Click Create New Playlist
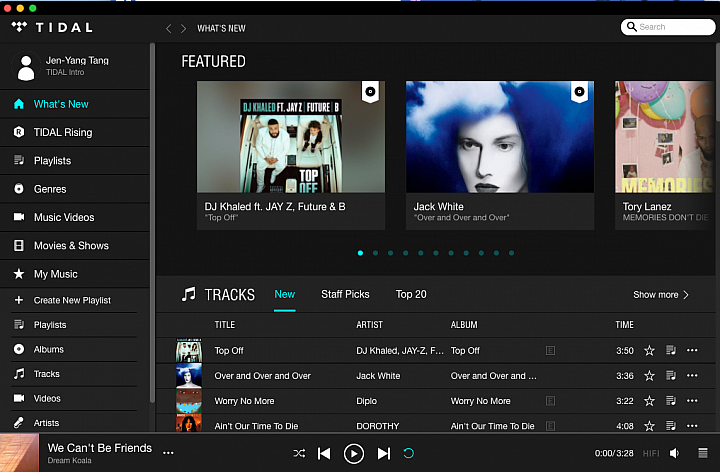 pos(74,300)
